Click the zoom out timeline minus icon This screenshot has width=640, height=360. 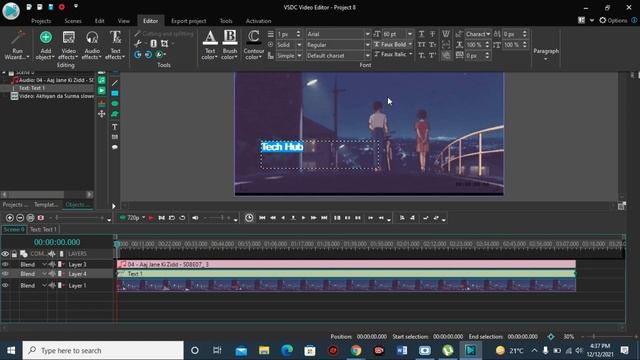pos(20,218)
